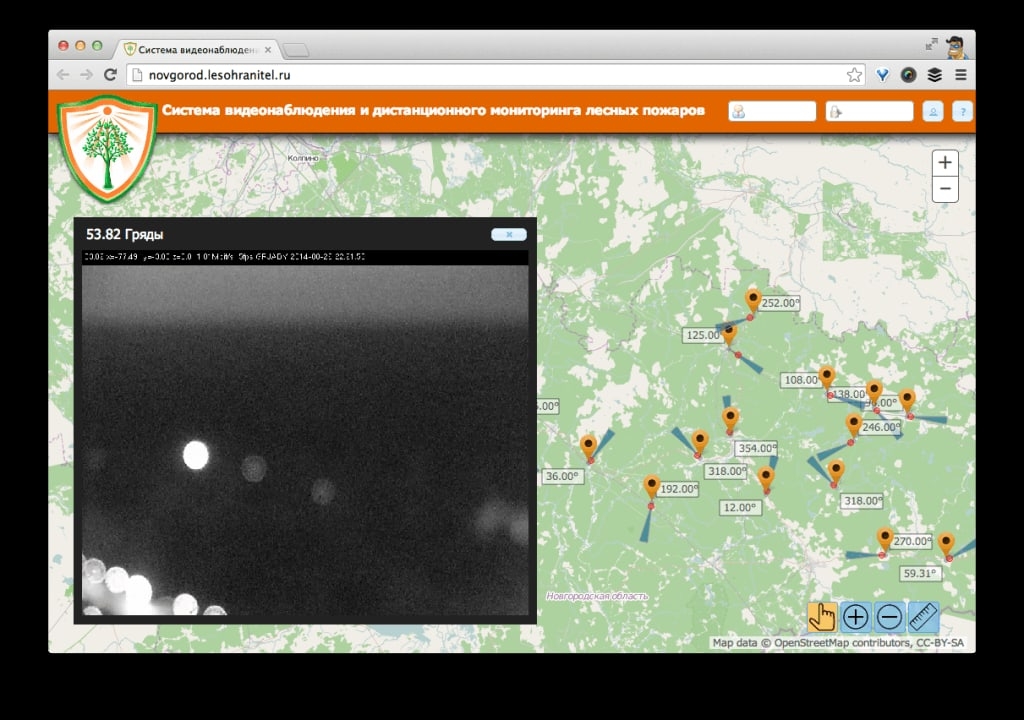Click the camera marker labeled 108.00°
Screen dimensions: 1024x720
(826, 376)
